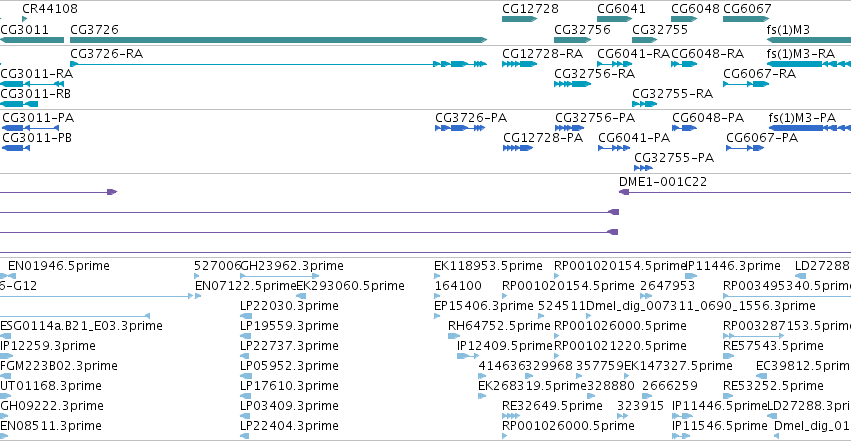Click EST EK268319.5prime
Image resolution: width=851 pixels, height=441 pixels.
click(x=532, y=386)
